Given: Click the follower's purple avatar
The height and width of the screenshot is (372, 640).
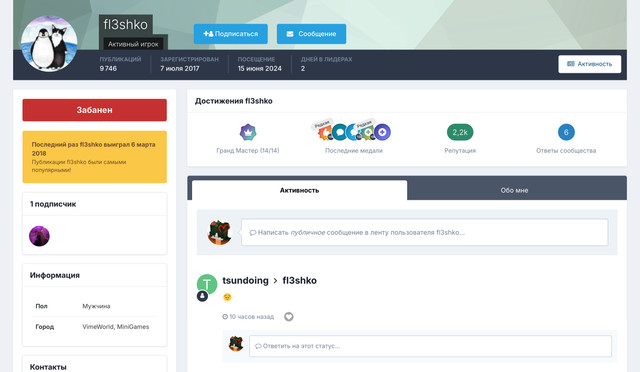Looking at the screenshot, I should (x=39, y=236).
